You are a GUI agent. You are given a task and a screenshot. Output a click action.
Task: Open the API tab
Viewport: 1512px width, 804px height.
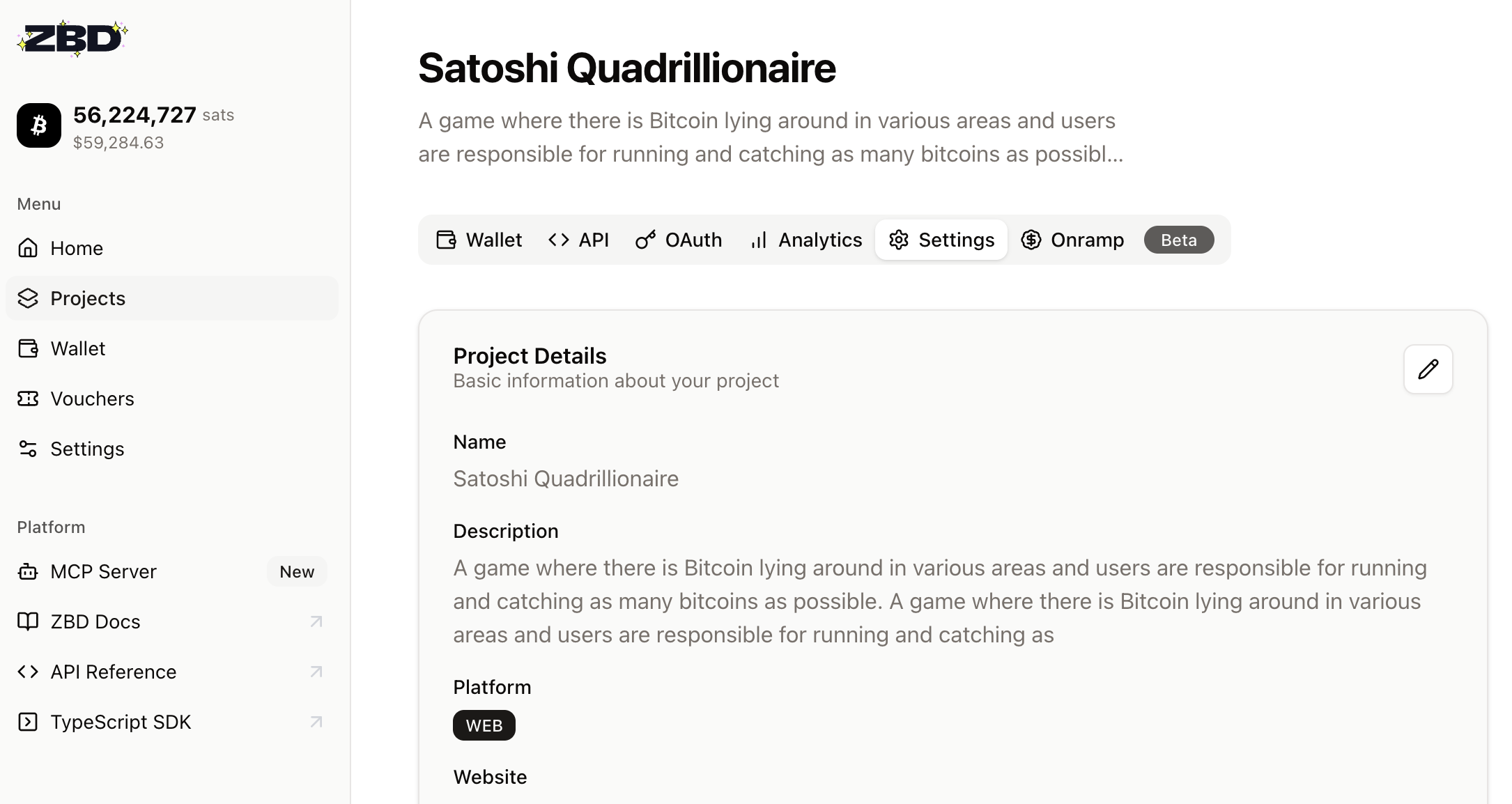(x=579, y=240)
